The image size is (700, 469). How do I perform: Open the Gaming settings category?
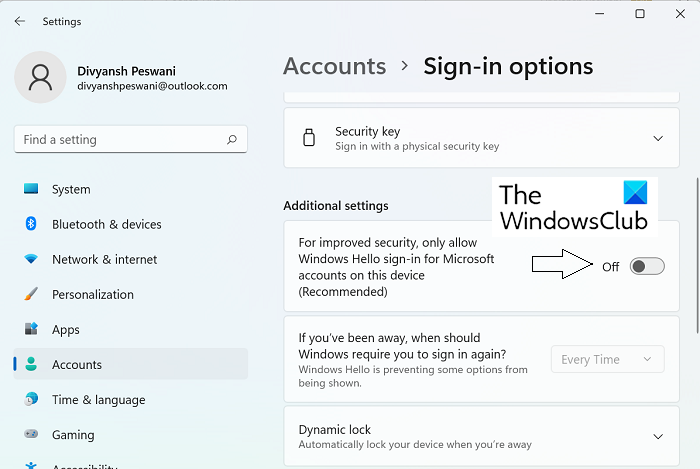(73, 435)
